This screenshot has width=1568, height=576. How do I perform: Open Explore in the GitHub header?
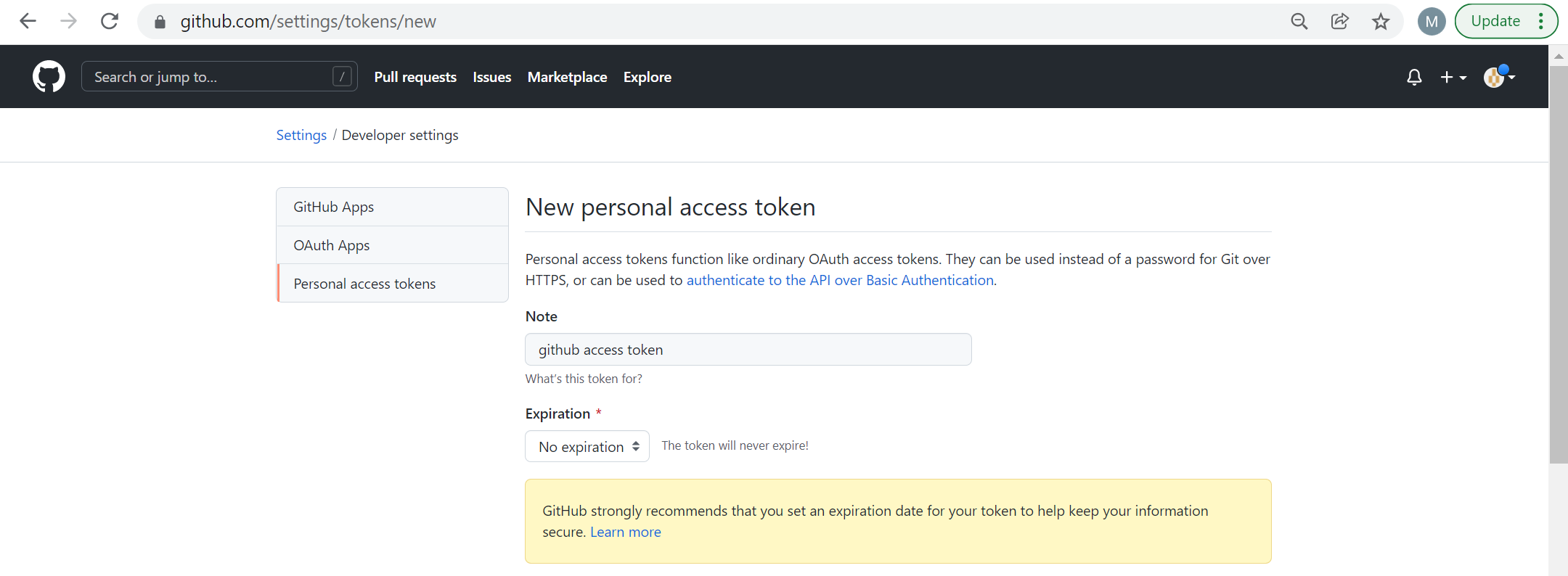pyautogui.click(x=648, y=77)
